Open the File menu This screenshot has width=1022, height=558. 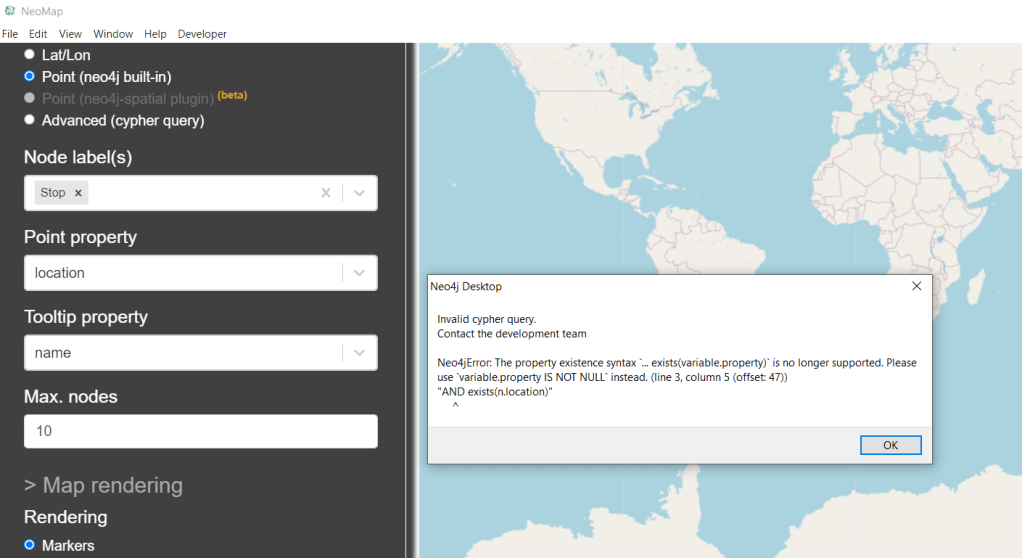[x=10, y=34]
